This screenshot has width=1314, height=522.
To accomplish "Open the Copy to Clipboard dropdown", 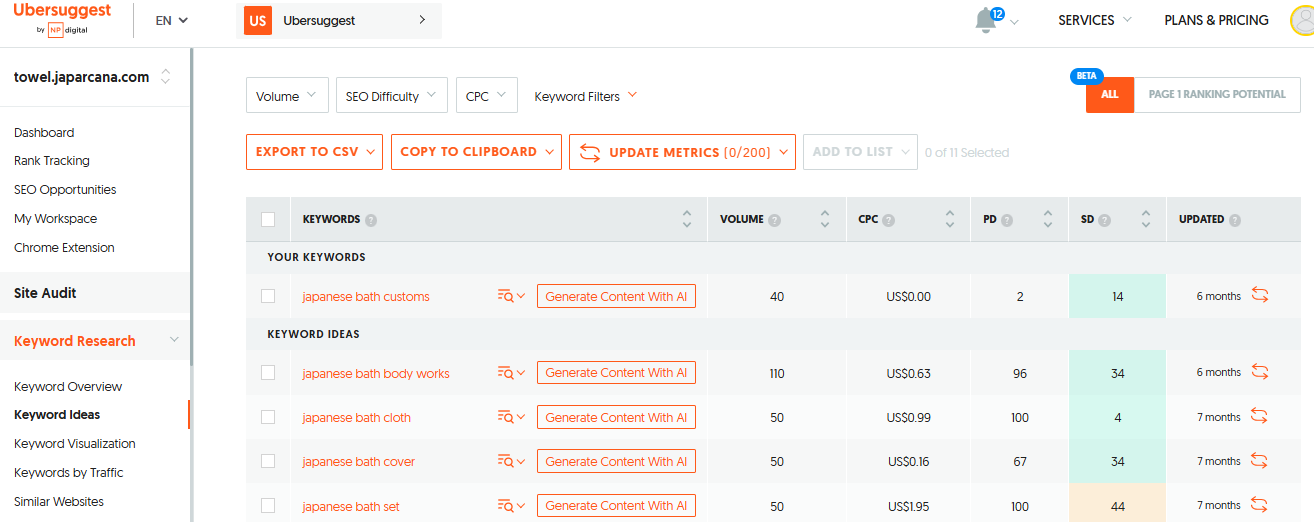I will click(x=476, y=152).
